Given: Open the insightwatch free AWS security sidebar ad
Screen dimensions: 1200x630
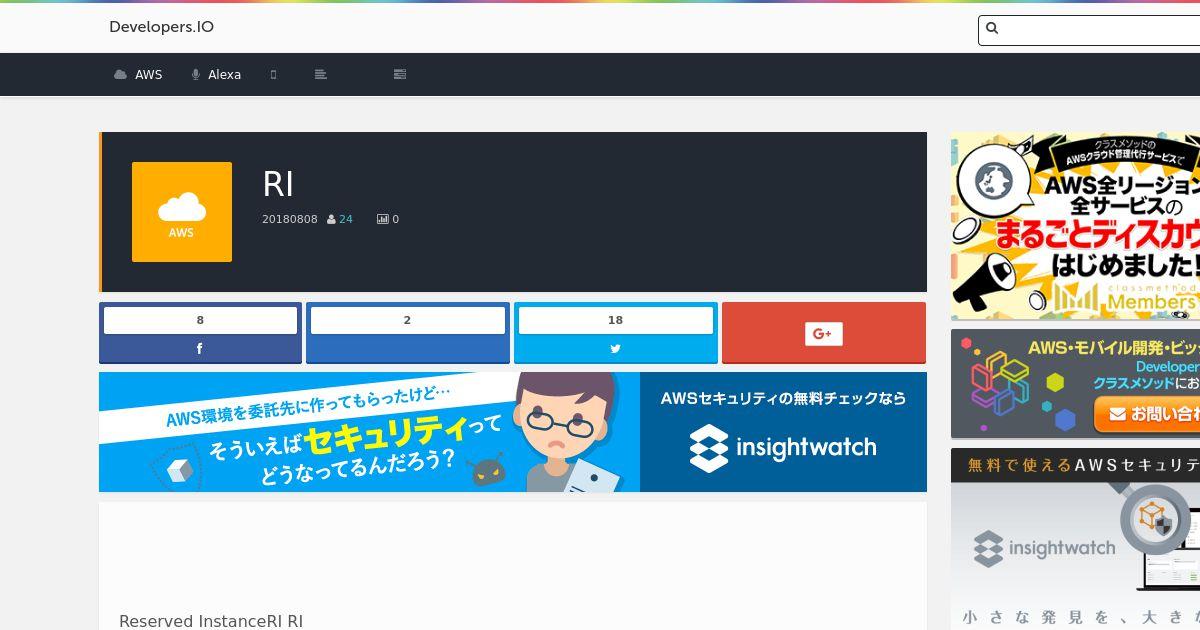Looking at the screenshot, I should 1075,539.
